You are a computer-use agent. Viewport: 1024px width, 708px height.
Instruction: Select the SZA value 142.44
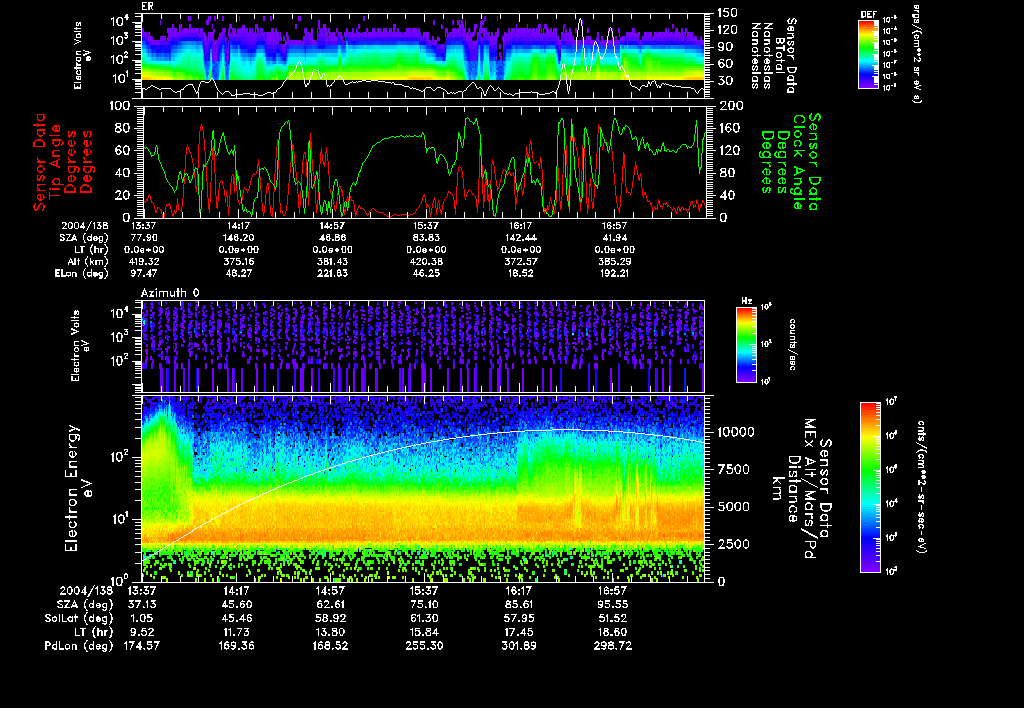pyautogui.click(x=520, y=238)
